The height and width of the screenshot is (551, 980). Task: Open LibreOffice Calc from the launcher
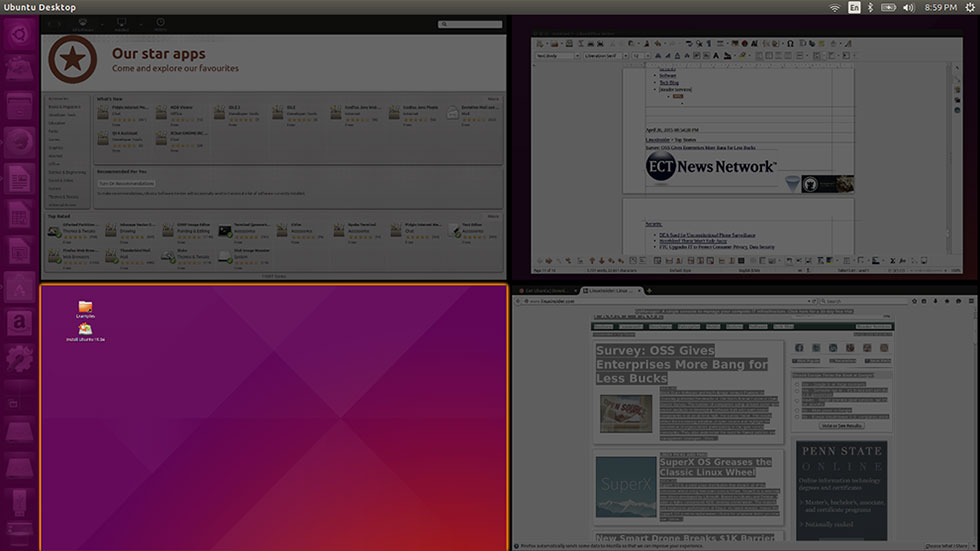19,215
